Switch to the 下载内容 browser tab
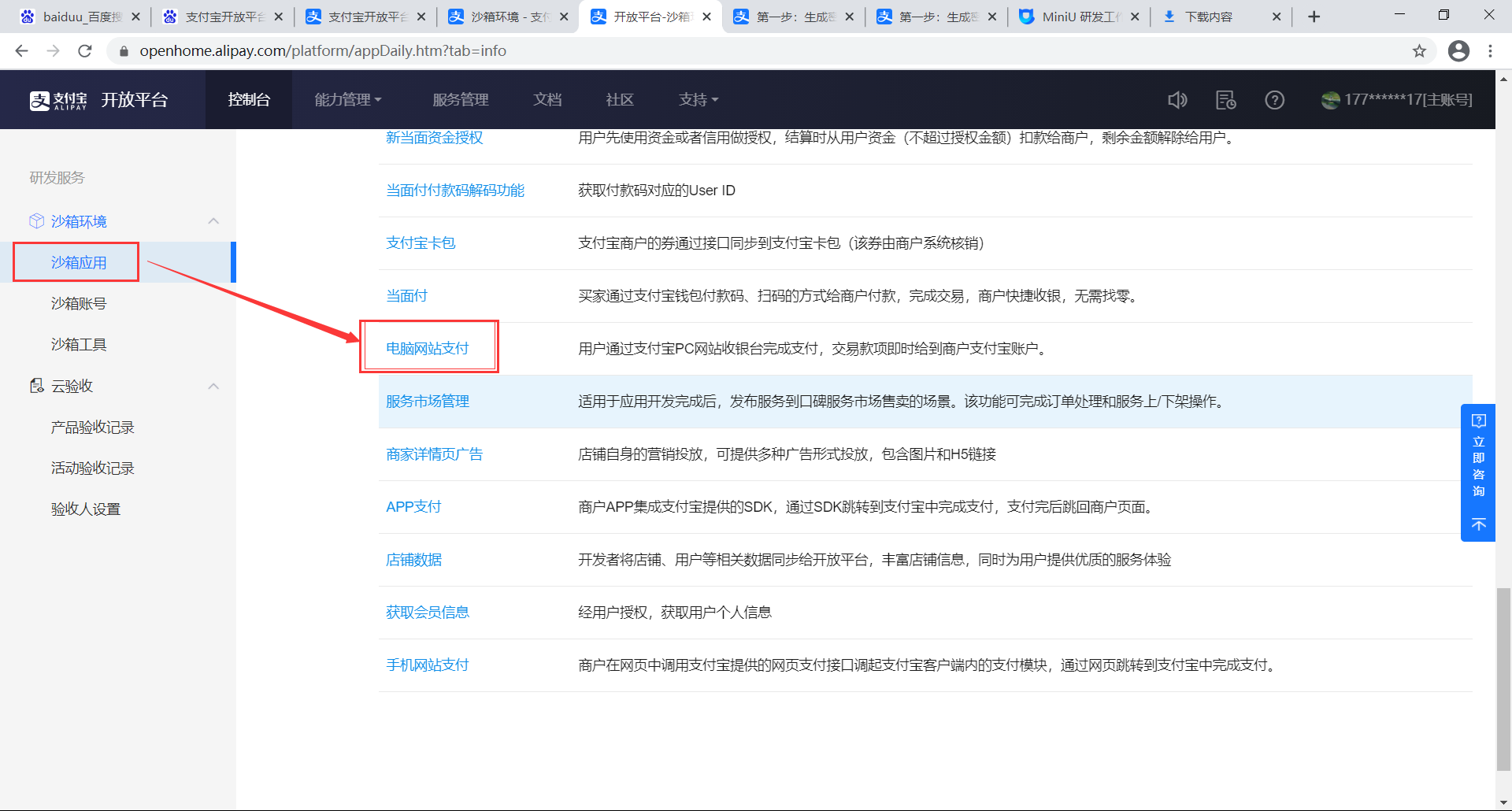 click(x=1219, y=17)
